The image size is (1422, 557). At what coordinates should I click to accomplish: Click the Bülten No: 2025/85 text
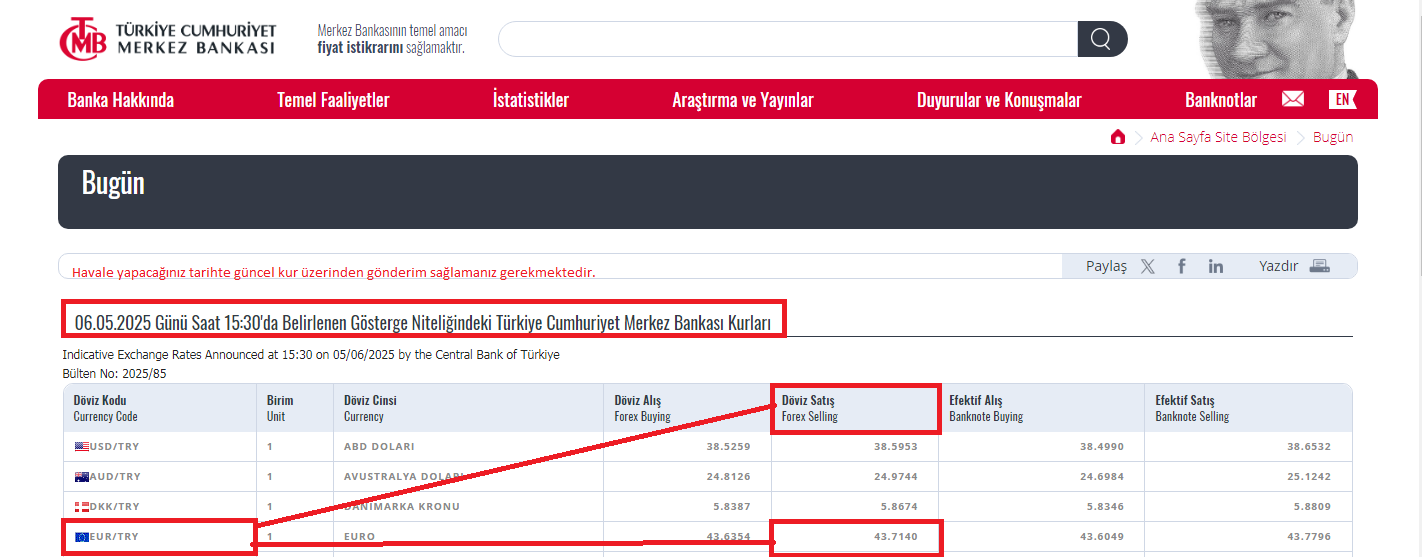pyautogui.click(x=113, y=372)
